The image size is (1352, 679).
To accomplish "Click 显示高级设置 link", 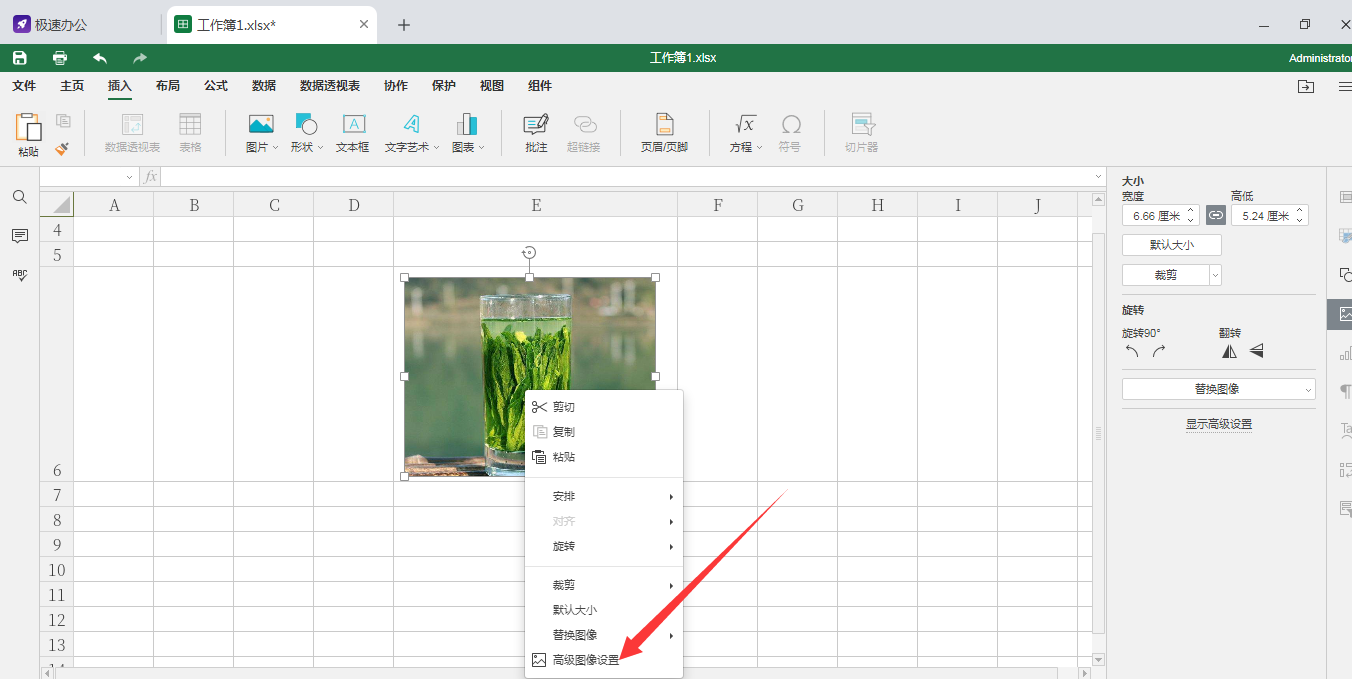I will tap(1219, 424).
